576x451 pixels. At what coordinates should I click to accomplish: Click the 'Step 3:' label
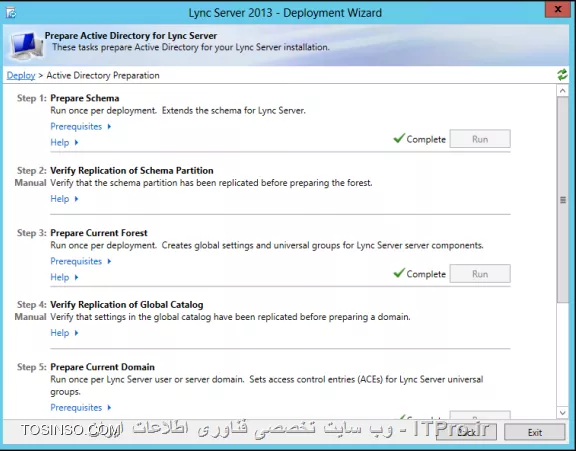(x=32, y=233)
